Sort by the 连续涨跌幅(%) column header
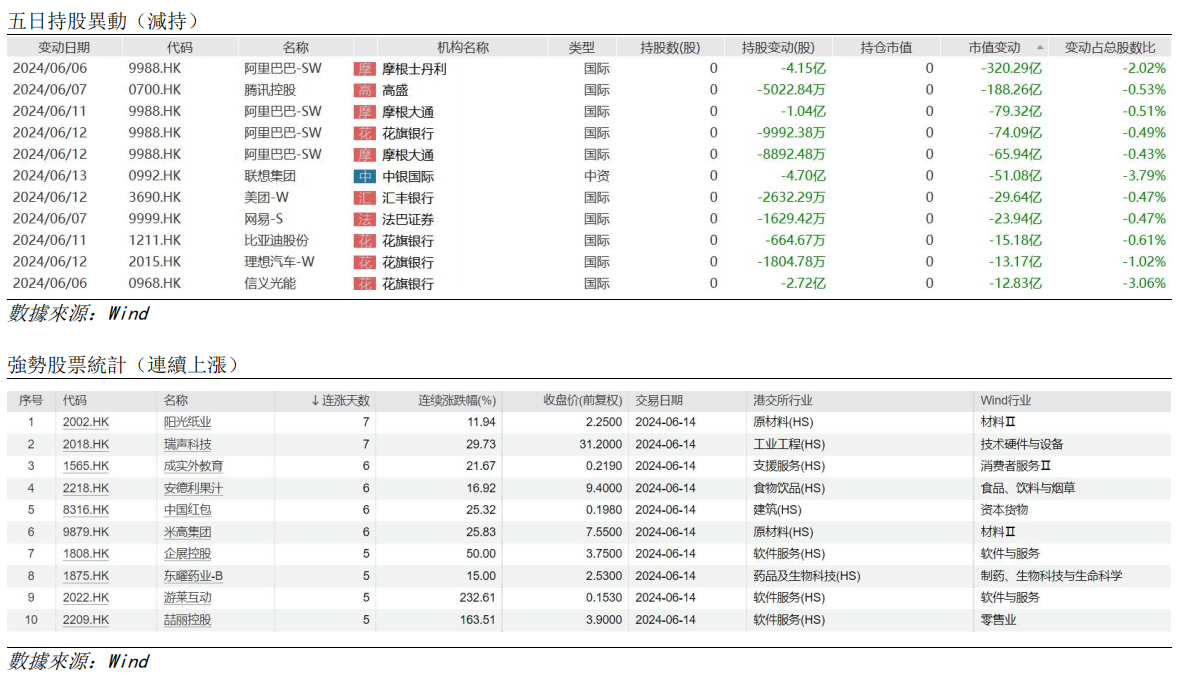Screen dimensions: 1178x689 point(457,400)
